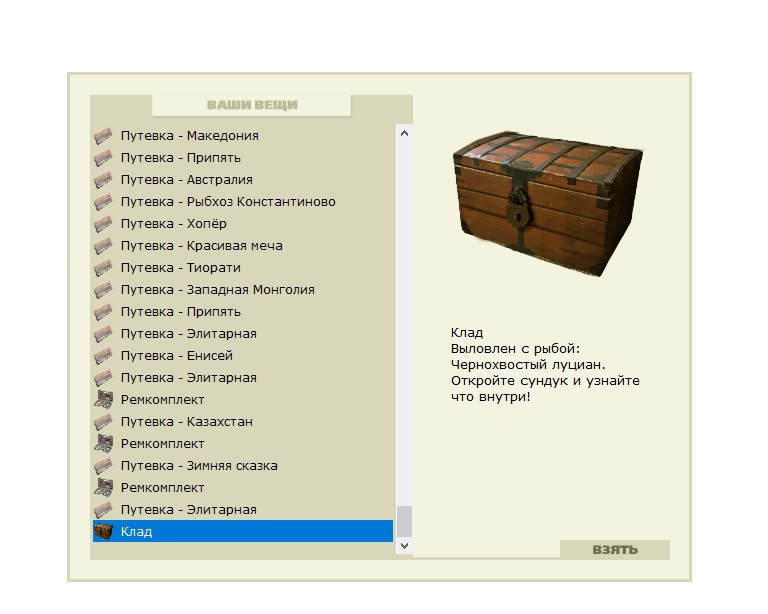The height and width of the screenshot is (614, 768).
Task: Select Путевка - Красивая меча item
Action: click(x=243, y=246)
